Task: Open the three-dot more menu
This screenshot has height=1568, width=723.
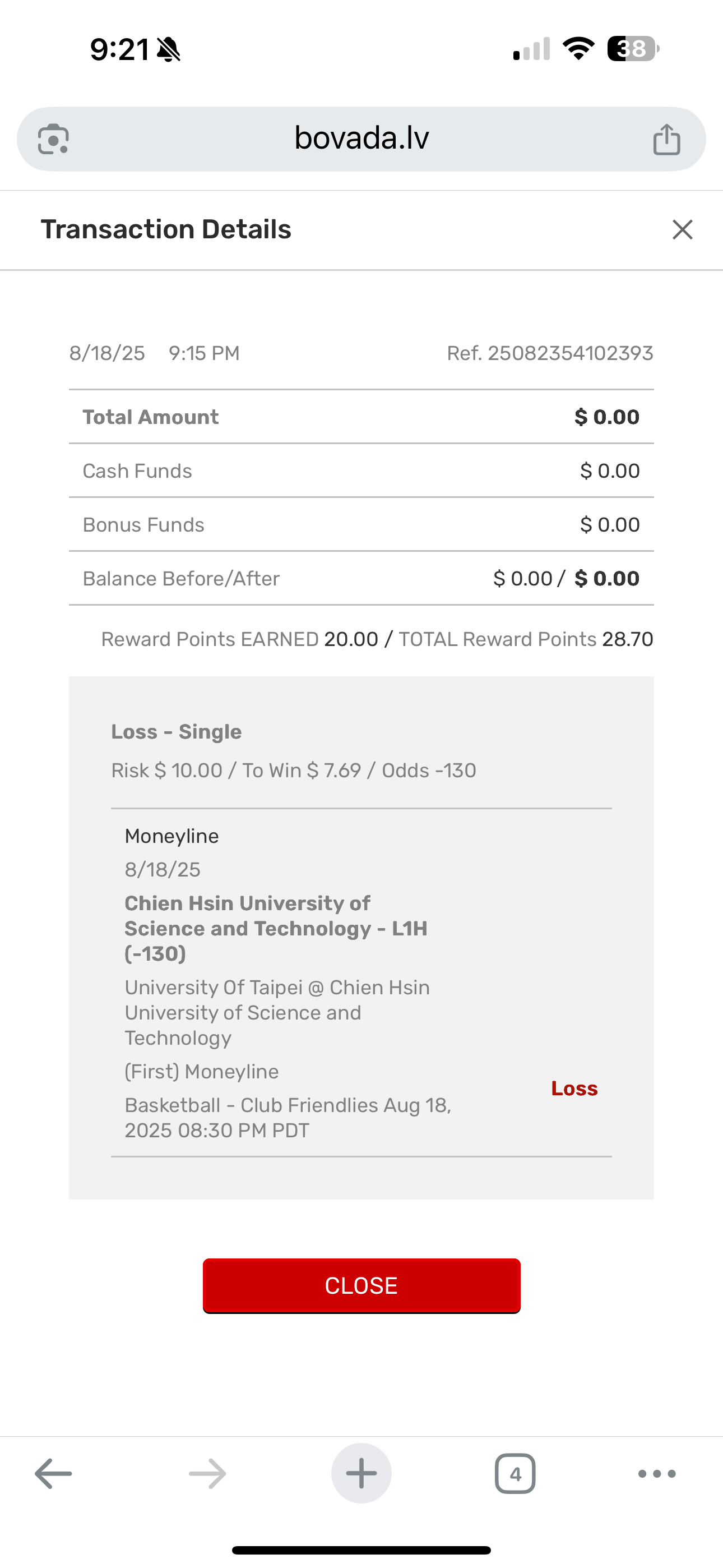Action: click(x=657, y=1474)
